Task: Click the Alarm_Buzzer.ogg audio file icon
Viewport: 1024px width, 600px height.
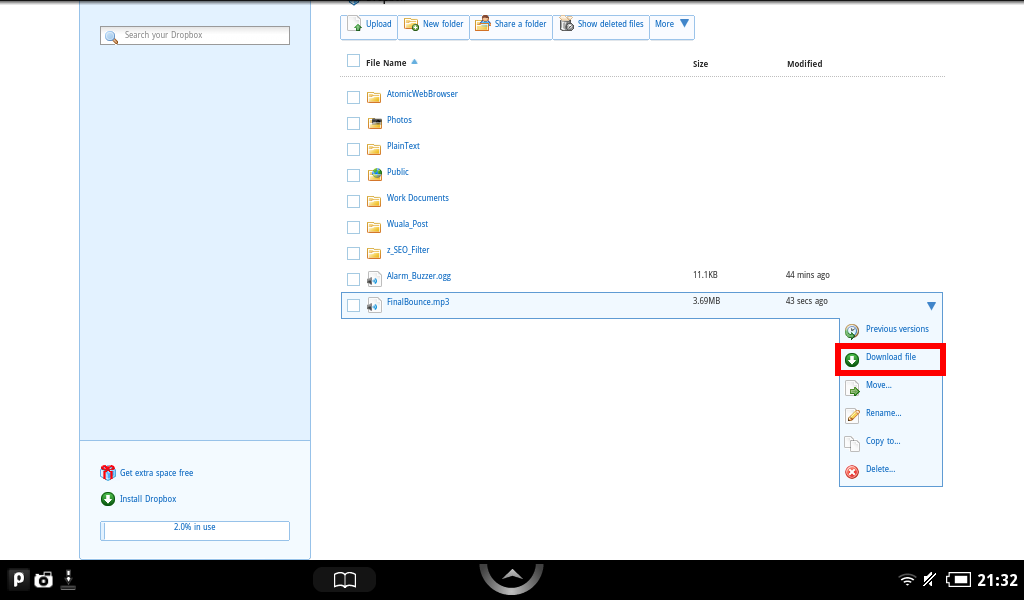Action: [375, 278]
